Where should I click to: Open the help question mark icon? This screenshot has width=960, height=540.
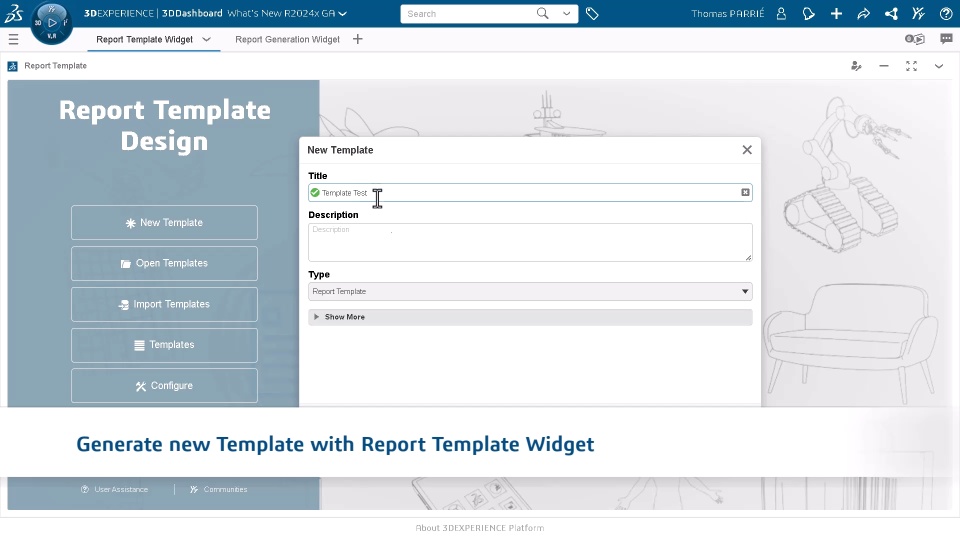click(x=946, y=13)
